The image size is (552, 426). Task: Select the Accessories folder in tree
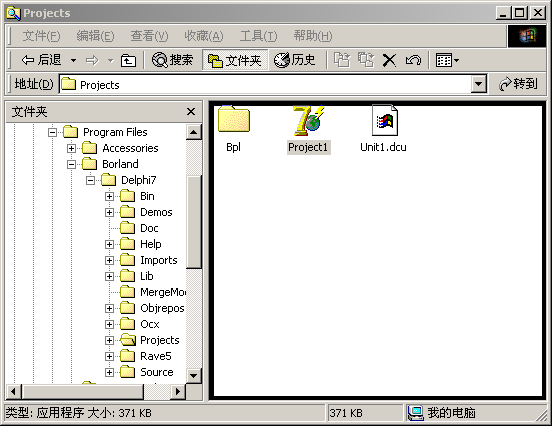pyautogui.click(x=130, y=148)
